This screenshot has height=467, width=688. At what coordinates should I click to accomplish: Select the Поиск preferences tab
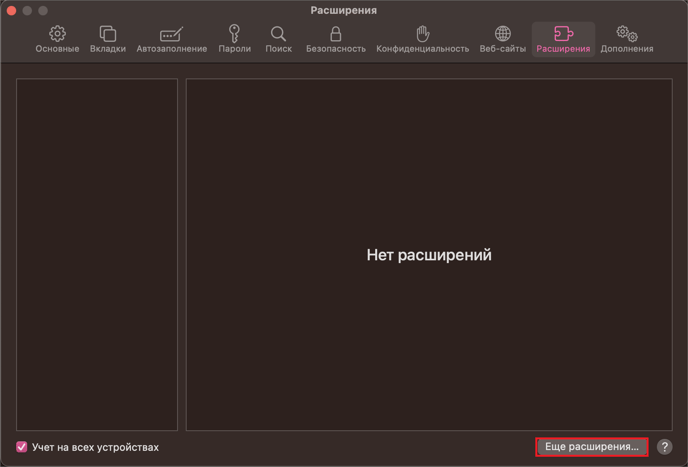[279, 40]
